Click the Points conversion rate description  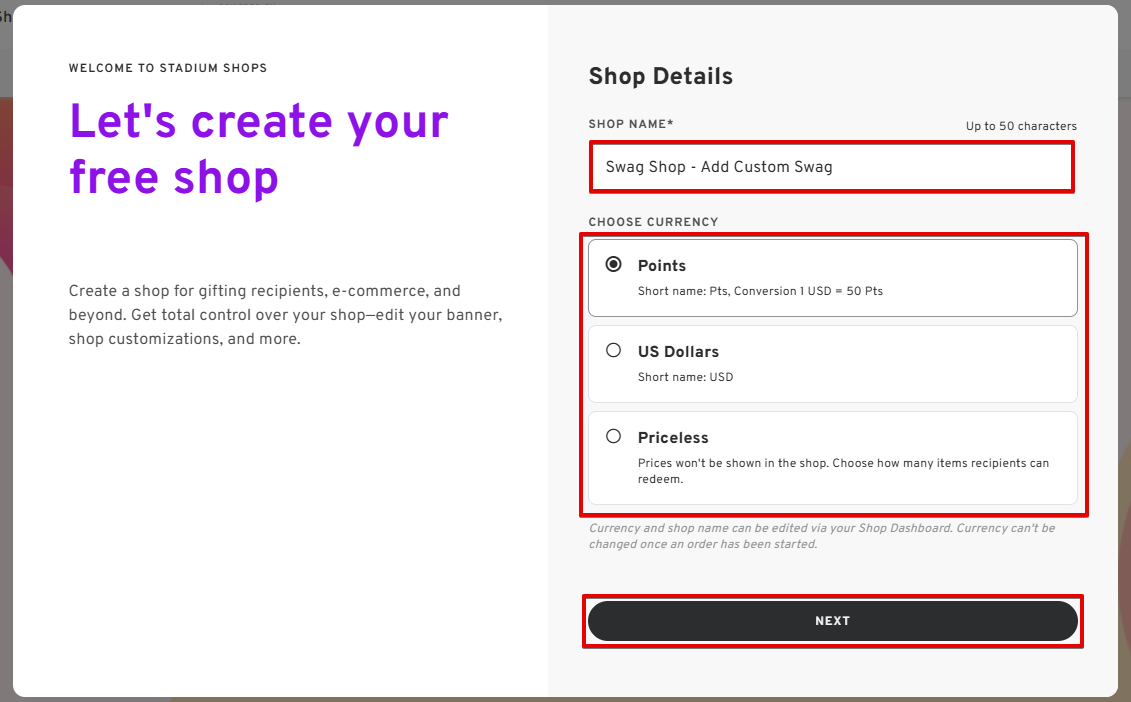[x=760, y=292]
